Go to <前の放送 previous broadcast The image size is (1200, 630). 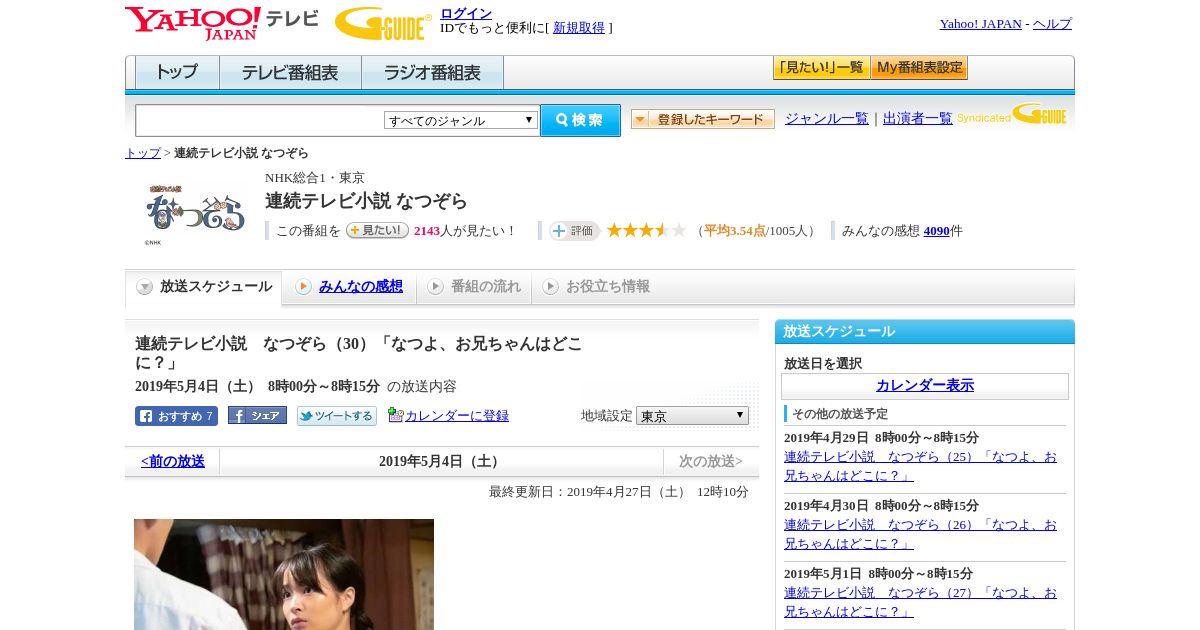[173, 462]
